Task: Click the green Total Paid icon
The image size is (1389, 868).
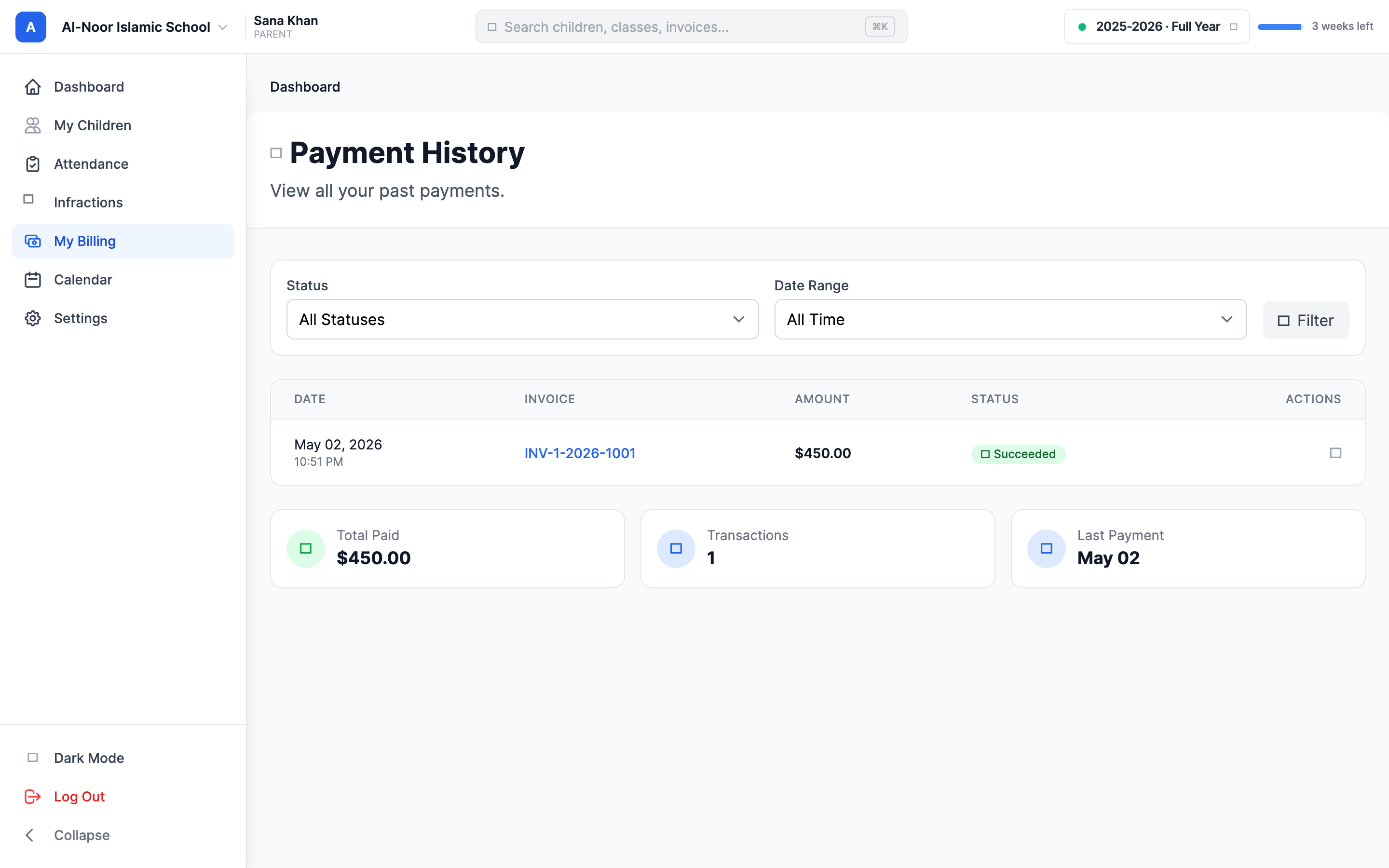Action: (306, 548)
